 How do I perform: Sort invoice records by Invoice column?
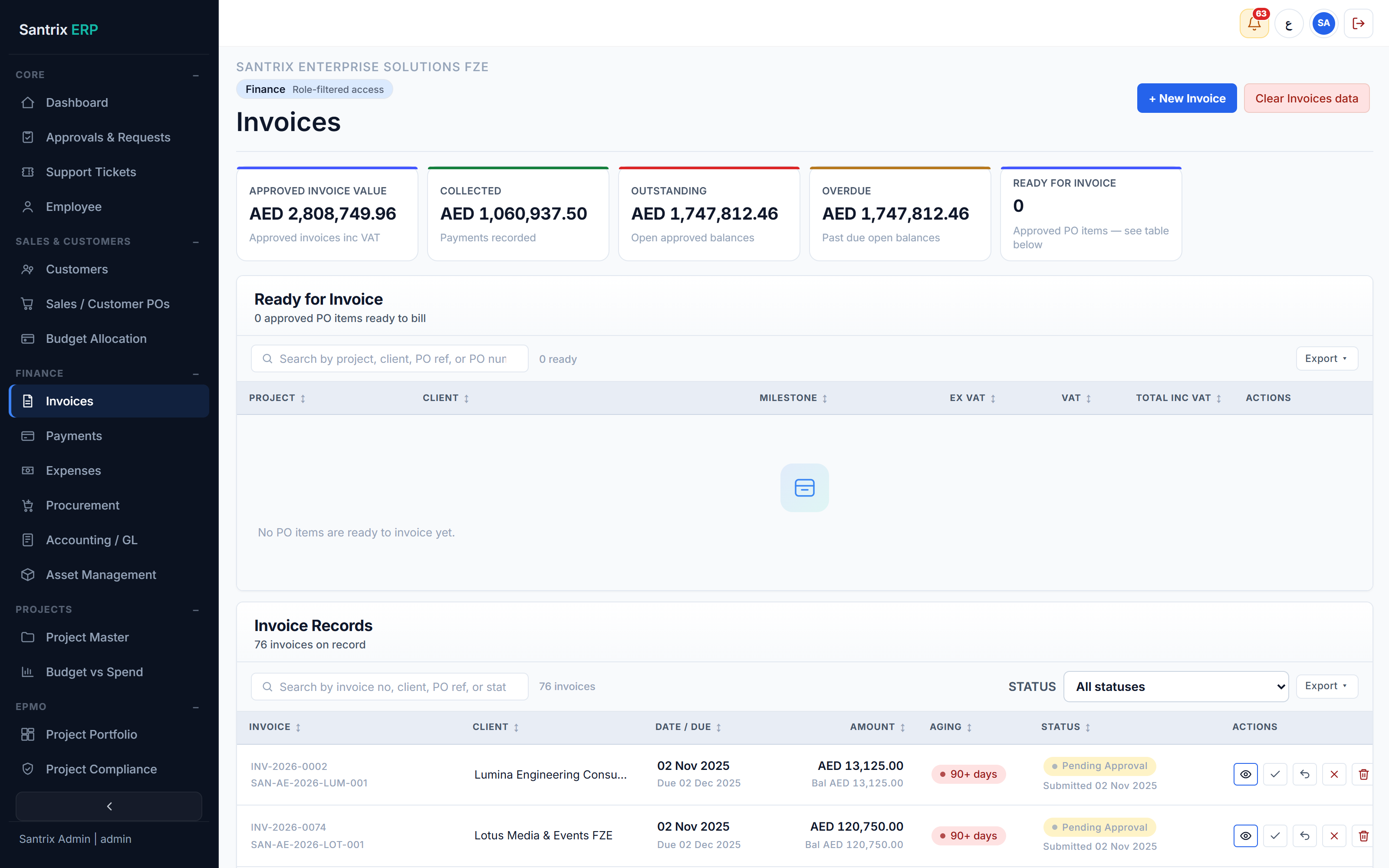275,727
